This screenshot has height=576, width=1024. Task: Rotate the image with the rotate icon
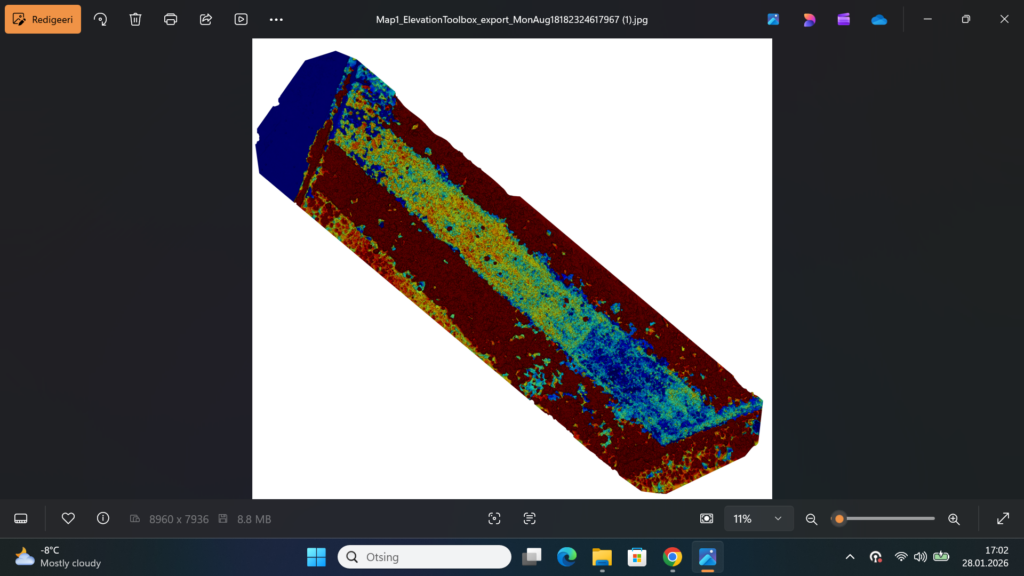(100, 19)
